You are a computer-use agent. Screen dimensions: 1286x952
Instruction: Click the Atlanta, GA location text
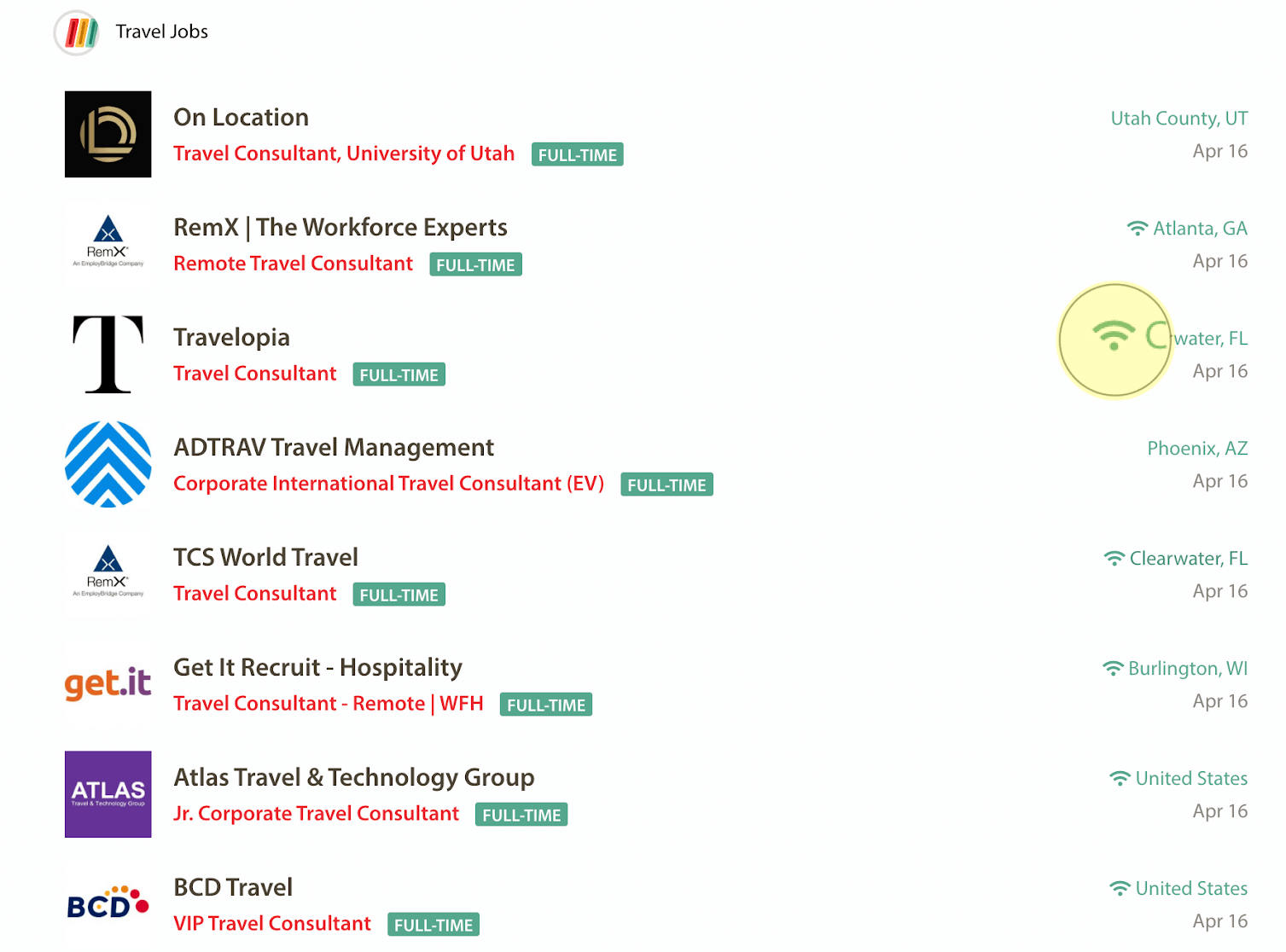tap(1201, 229)
